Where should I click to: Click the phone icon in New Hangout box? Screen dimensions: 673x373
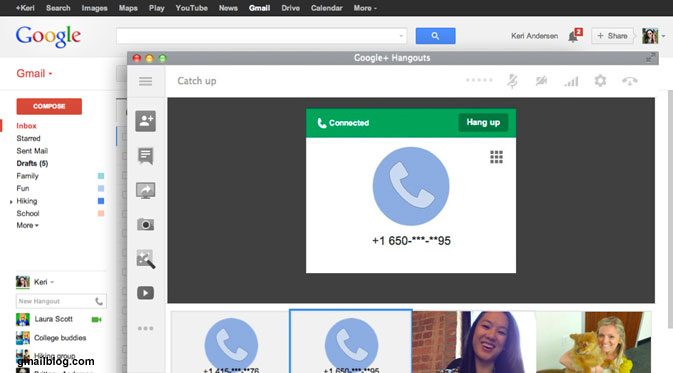[99, 301]
